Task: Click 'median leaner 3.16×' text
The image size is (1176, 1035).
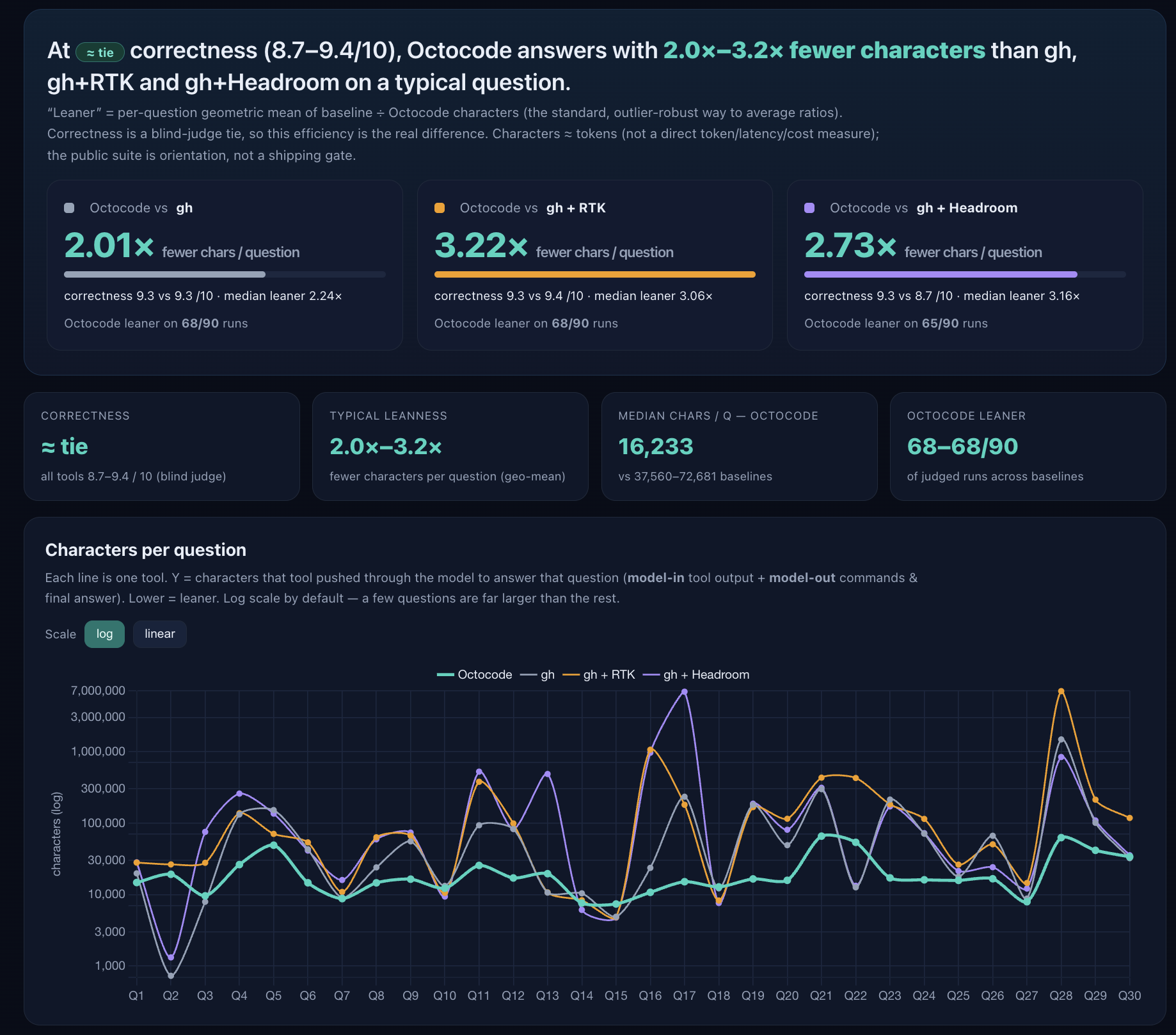Action: 1022,296
